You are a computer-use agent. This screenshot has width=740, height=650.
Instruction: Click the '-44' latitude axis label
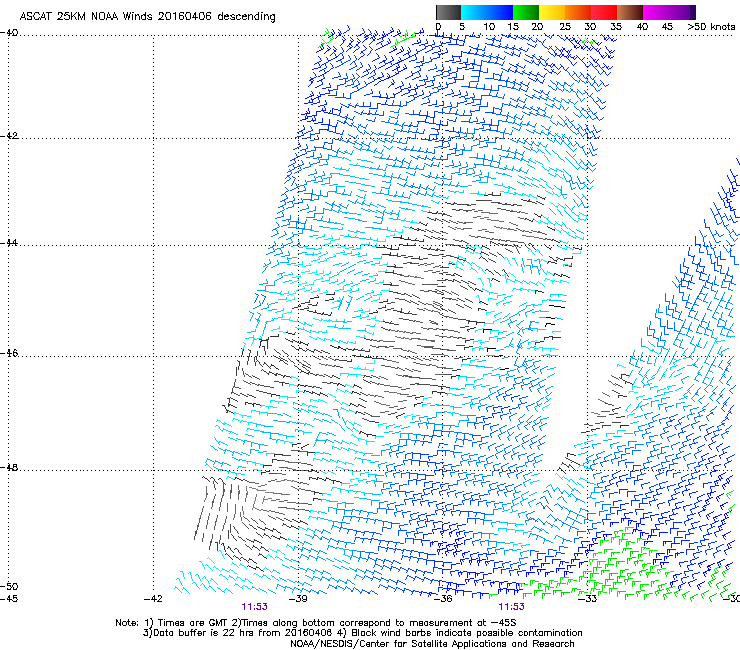click(9, 243)
